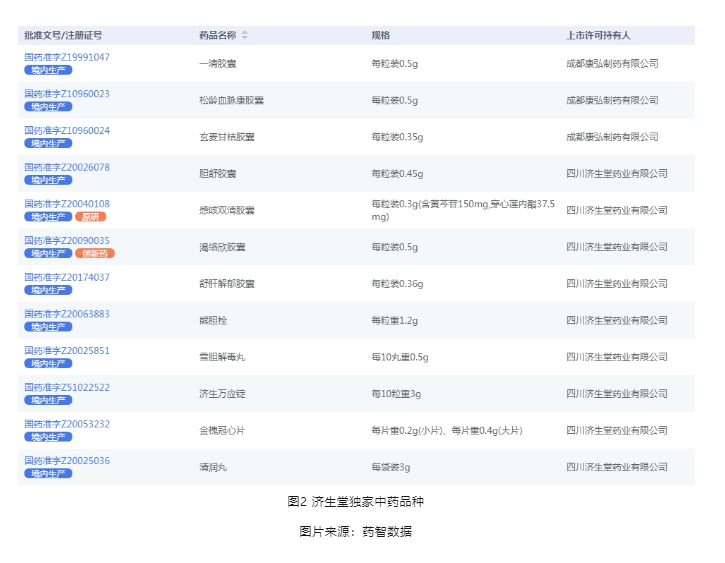Click 境内生产 tag under Z20025036

(x=48, y=473)
